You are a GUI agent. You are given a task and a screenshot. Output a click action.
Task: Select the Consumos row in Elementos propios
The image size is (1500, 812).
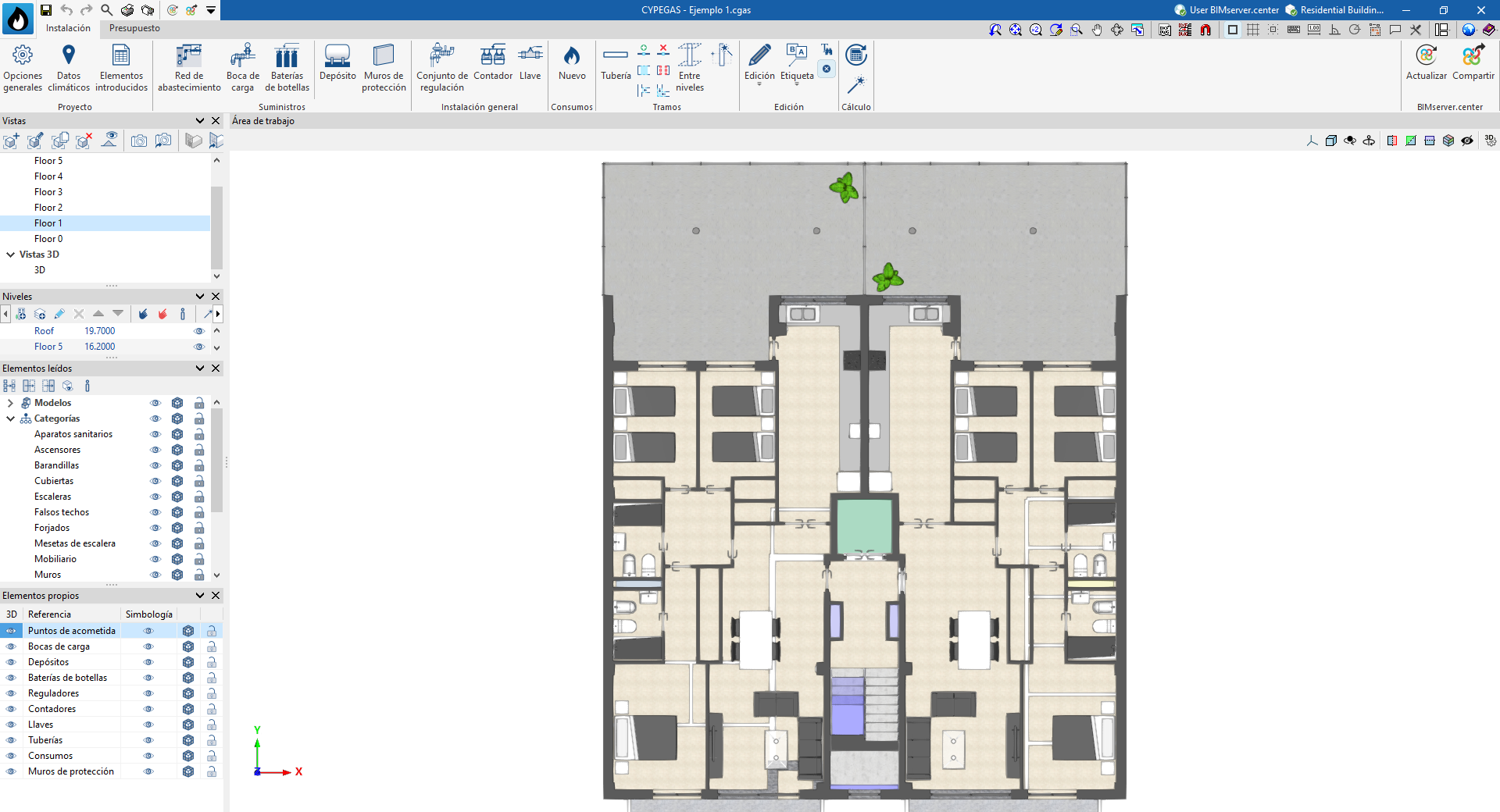(x=111, y=756)
